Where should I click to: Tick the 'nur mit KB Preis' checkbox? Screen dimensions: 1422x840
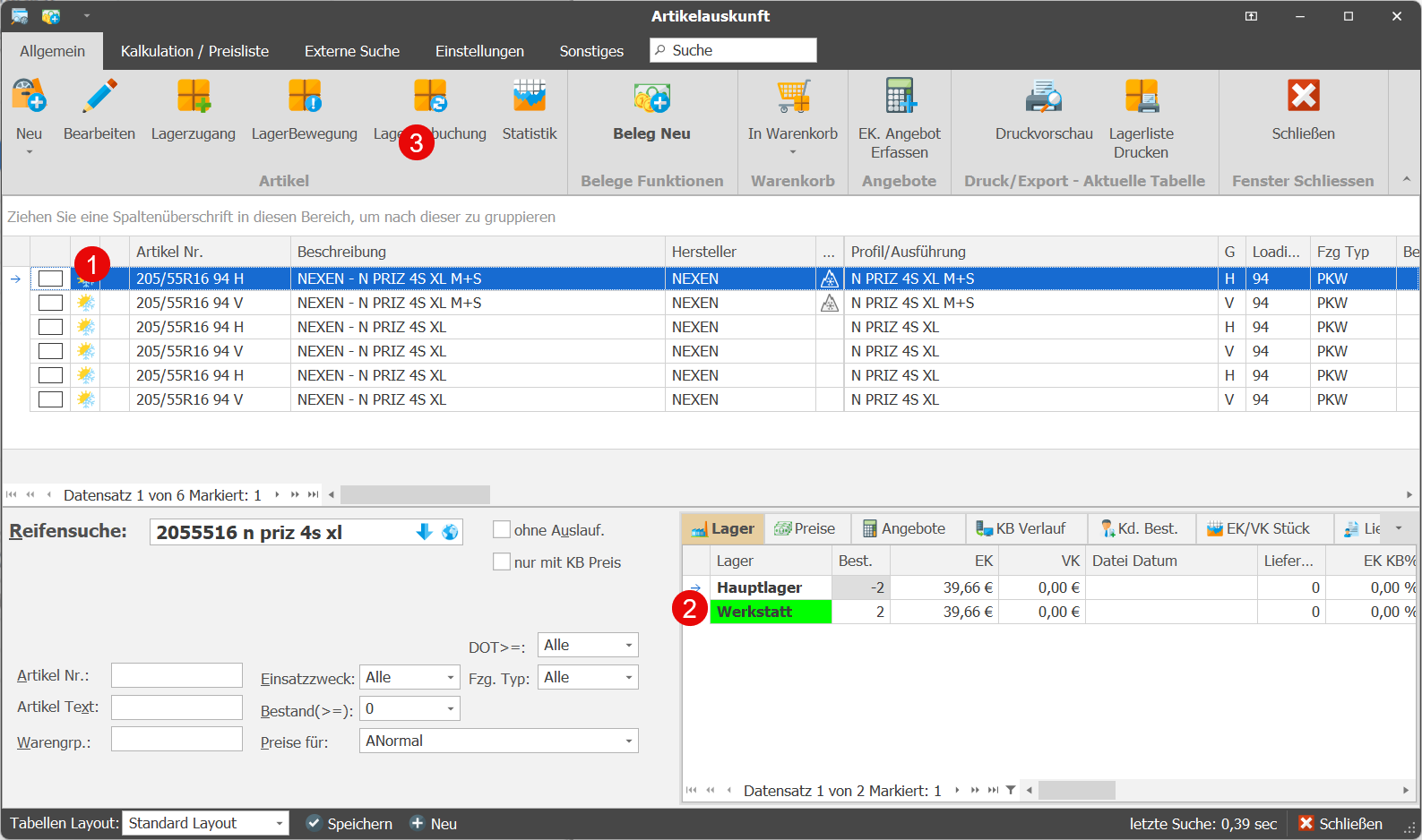coord(502,562)
